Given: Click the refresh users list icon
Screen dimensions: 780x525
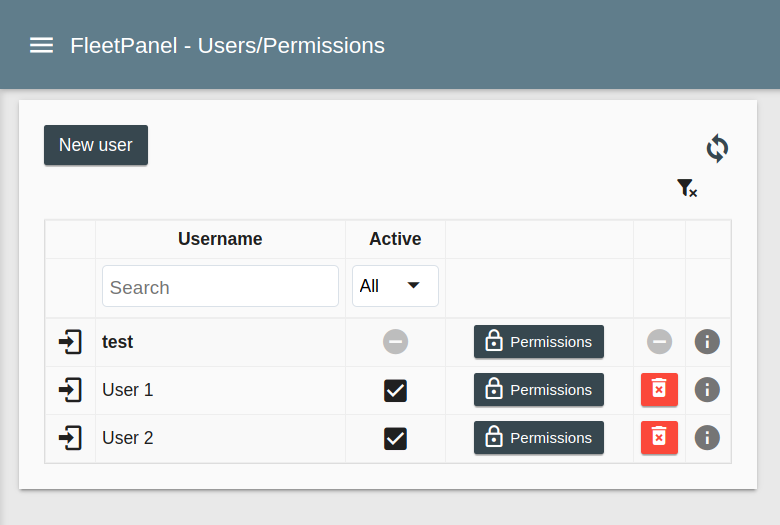Looking at the screenshot, I should pos(717,148).
